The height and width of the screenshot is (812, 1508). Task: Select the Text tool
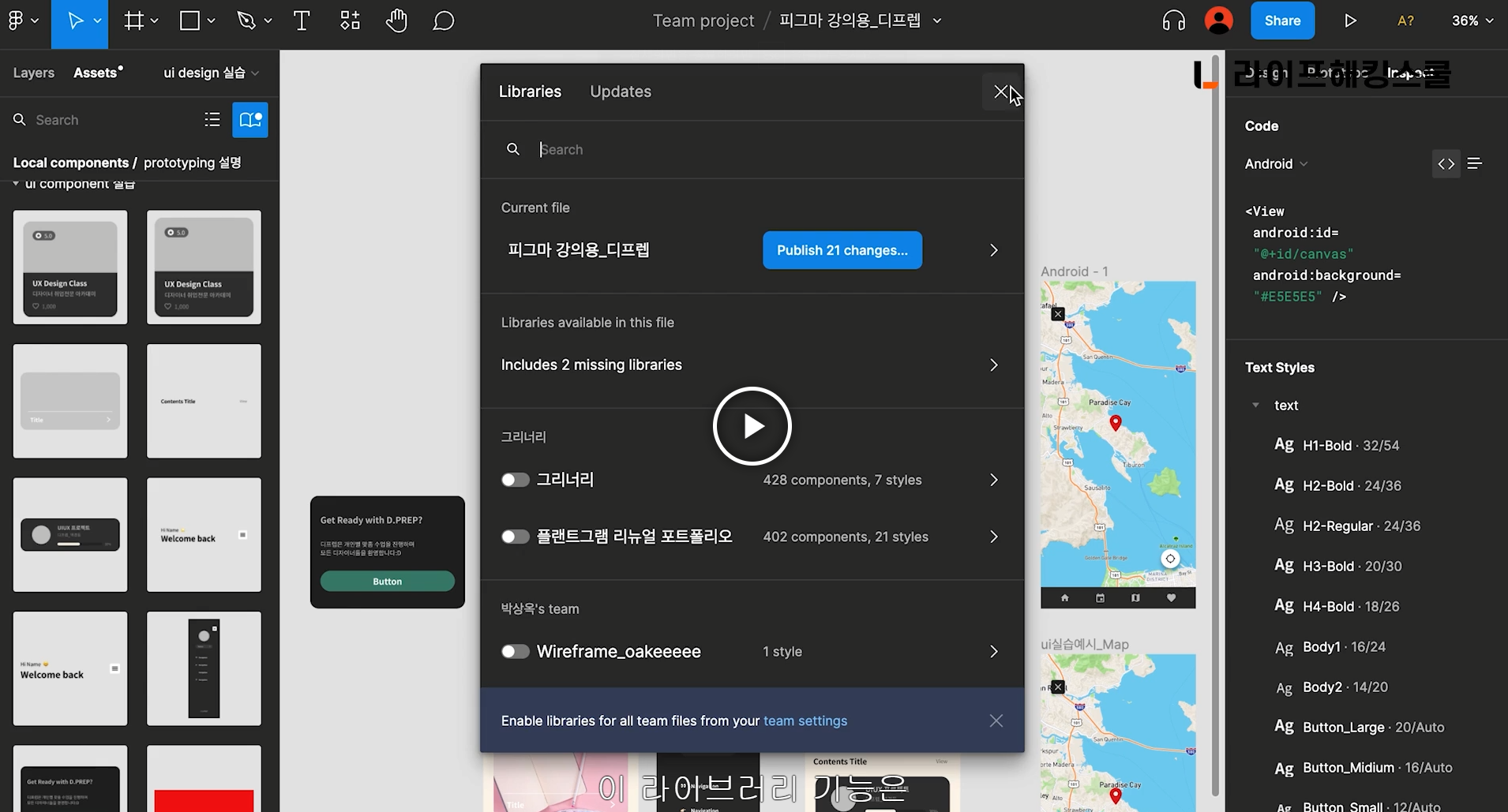(x=302, y=21)
